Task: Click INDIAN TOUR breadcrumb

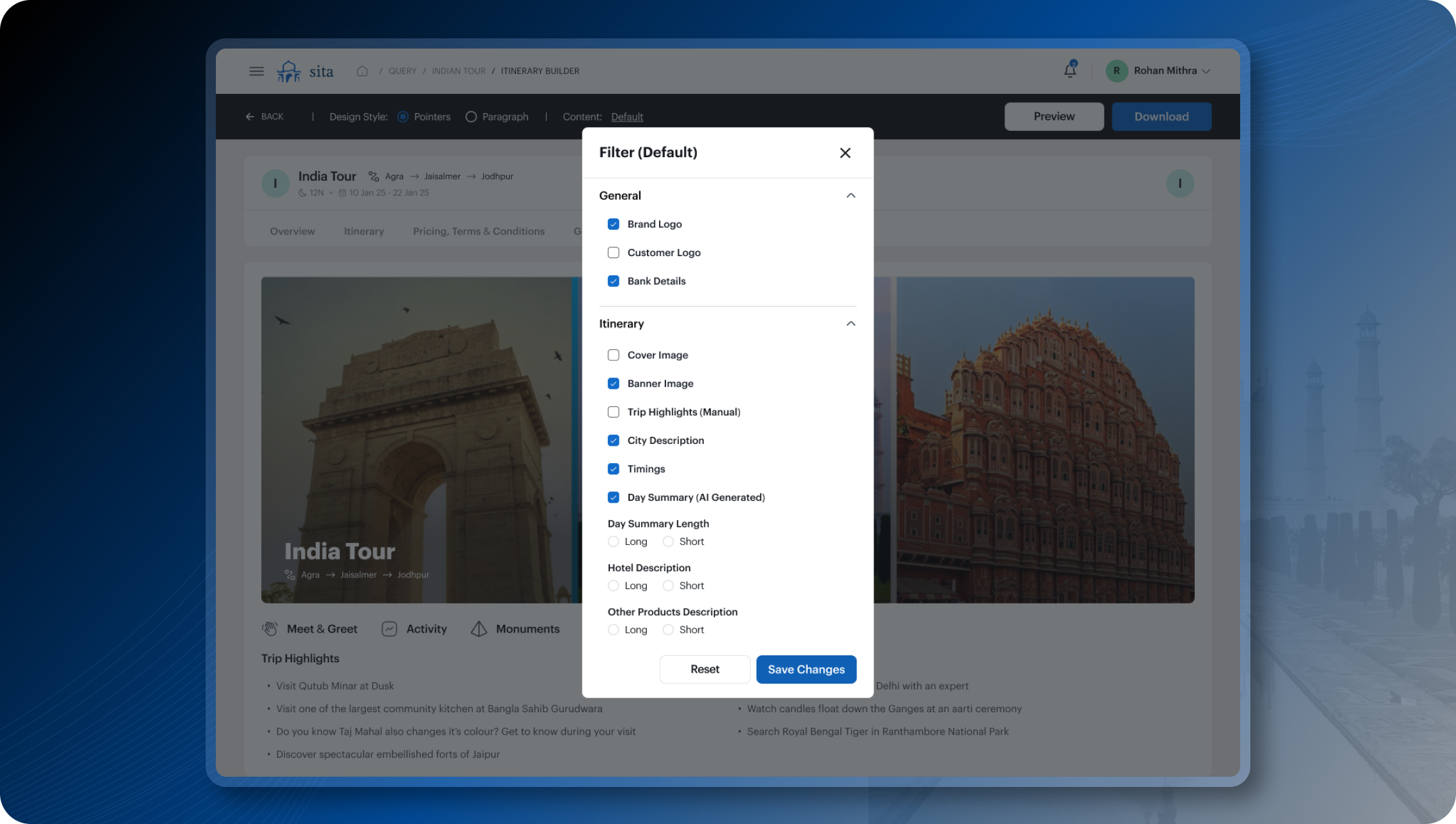Action: click(459, 71)
